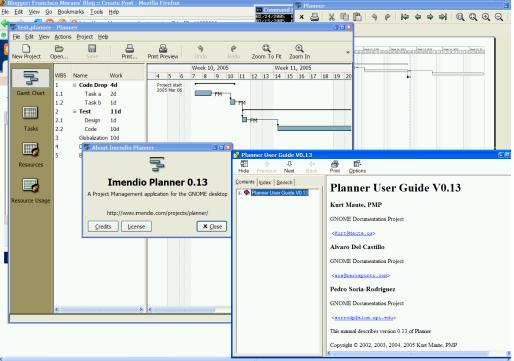
Task: Open the Project menu in Planner
Action: point(84,37)
